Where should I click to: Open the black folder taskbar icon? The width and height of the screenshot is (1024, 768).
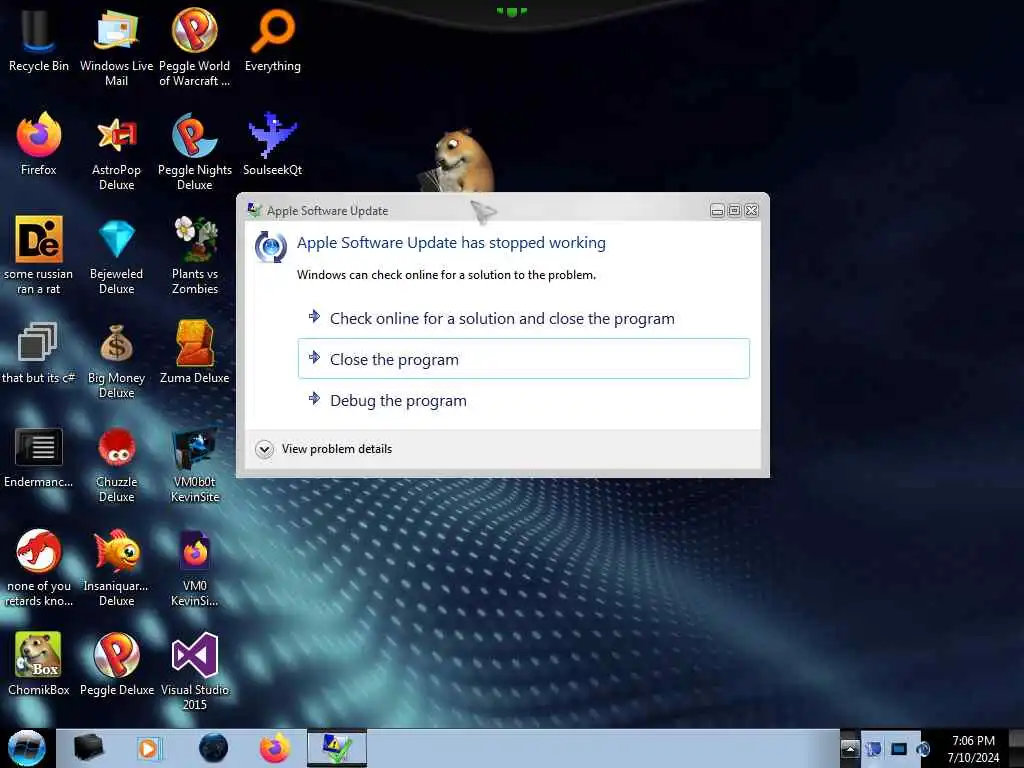(x=89, y=748)
